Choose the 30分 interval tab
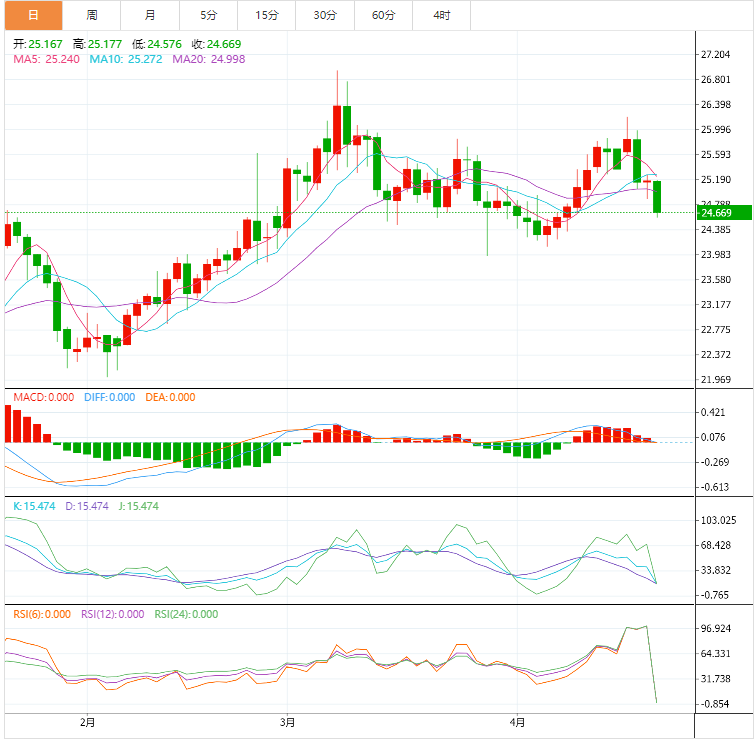Image resolution: width=755 pixels, height=746 pixels. 324,15
